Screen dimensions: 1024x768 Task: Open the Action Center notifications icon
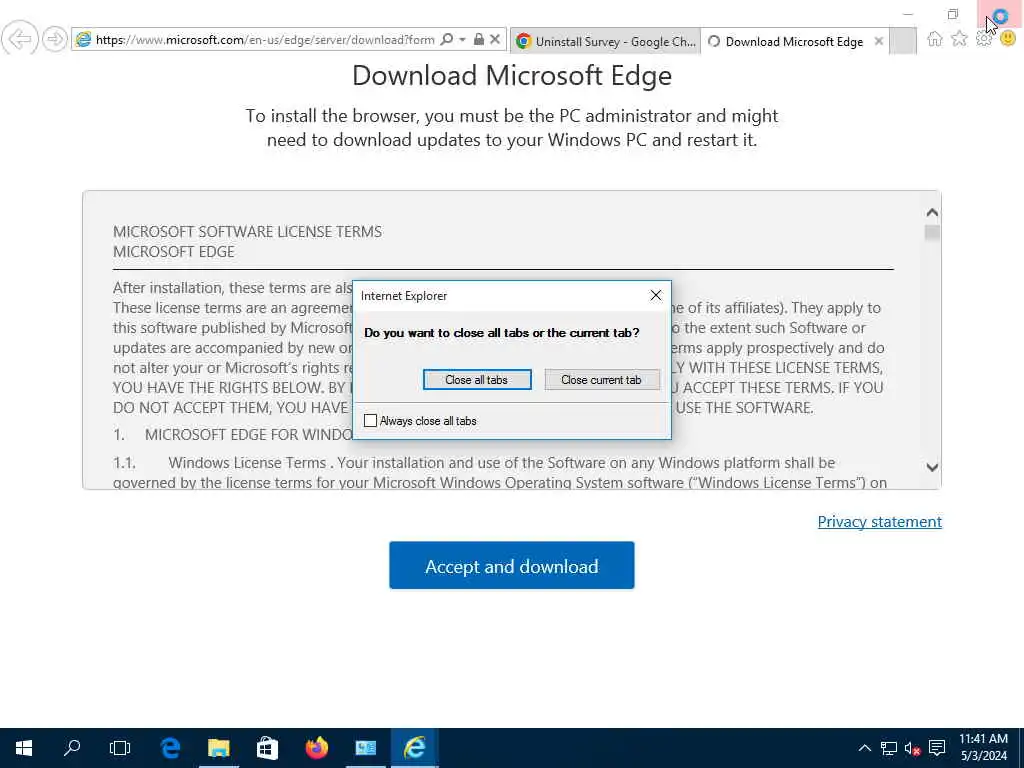[x=937, y=748]
